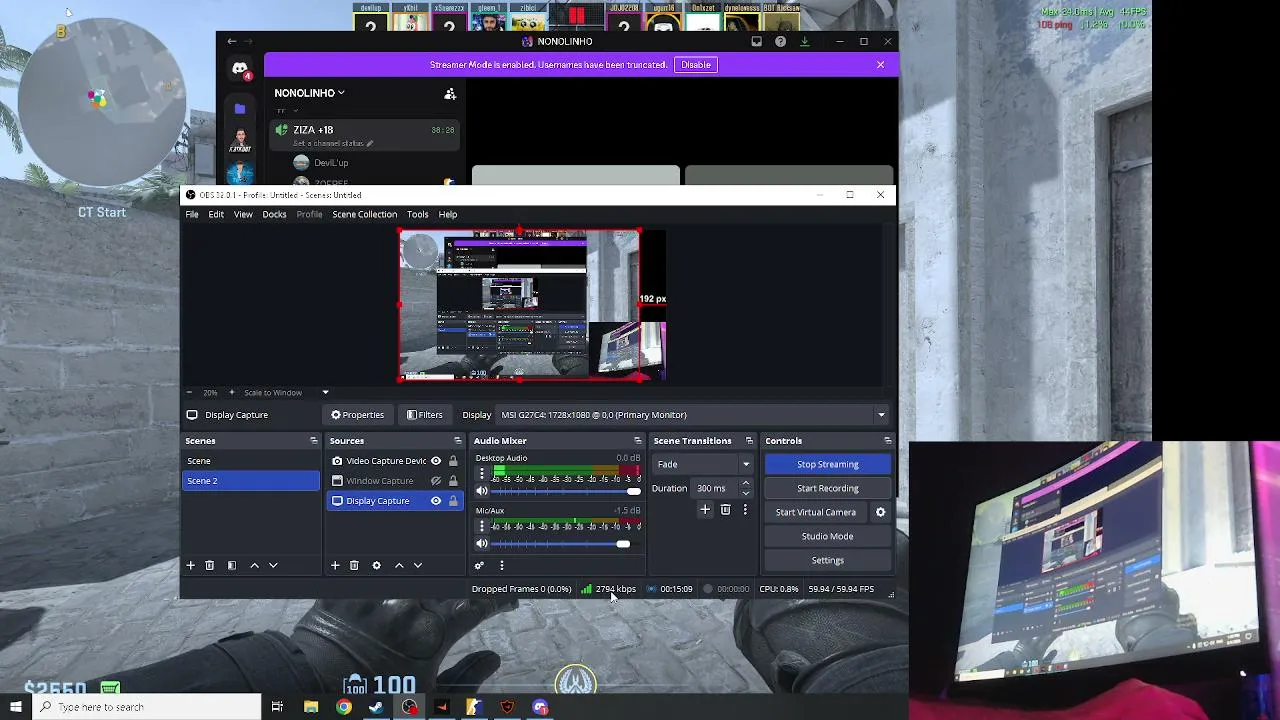Pop out the Audio Mixer dock
The height and width of the screenshot is (720, 1280).
pos(638,441)
